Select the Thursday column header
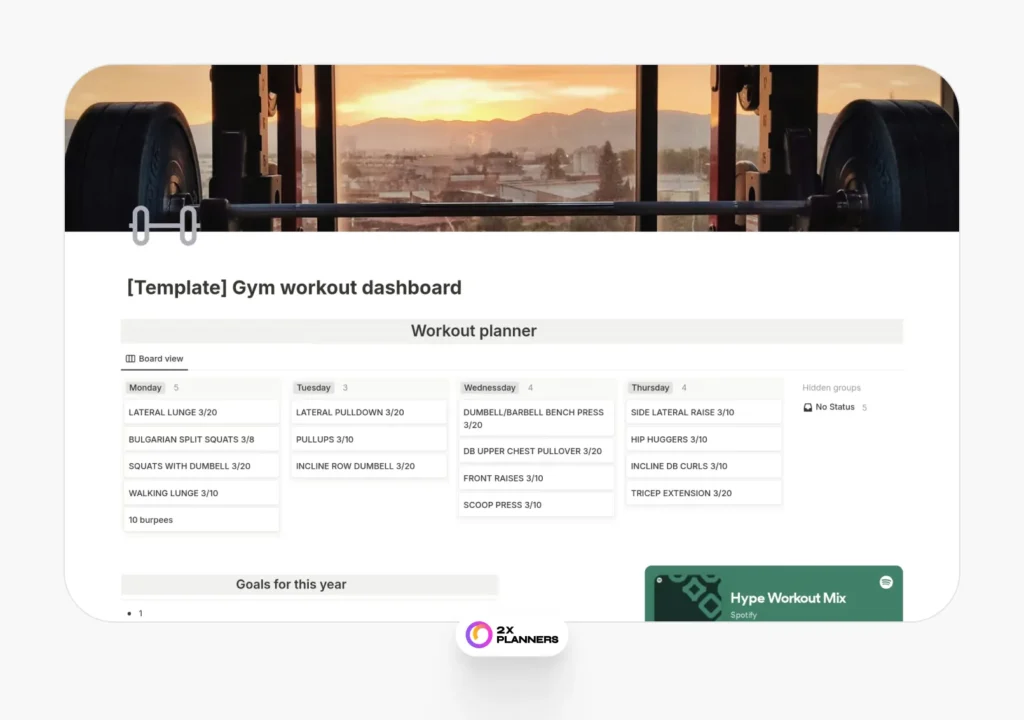 tap(650, 388)
